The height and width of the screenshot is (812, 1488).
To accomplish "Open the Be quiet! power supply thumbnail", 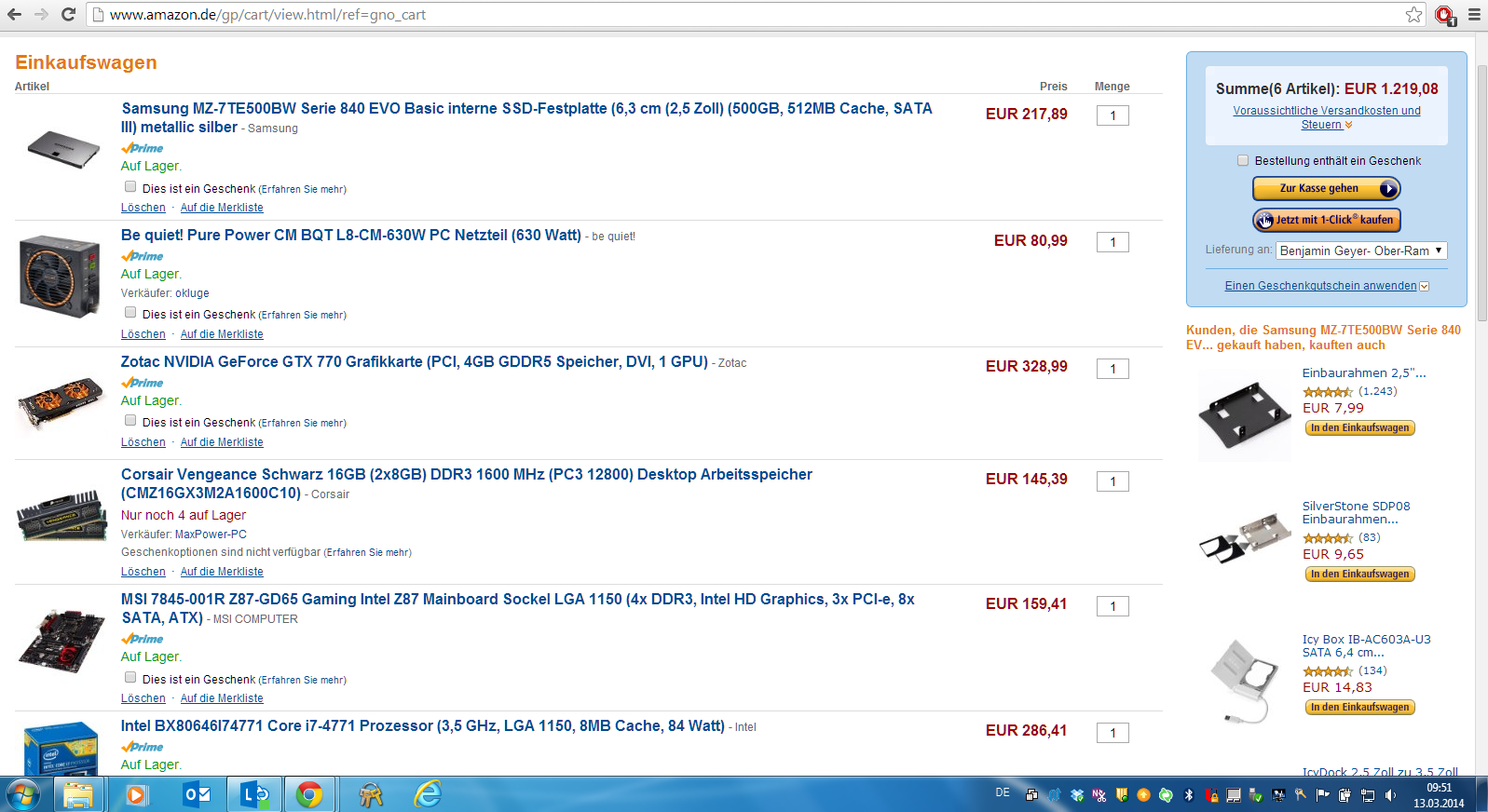I will [60, 277].
